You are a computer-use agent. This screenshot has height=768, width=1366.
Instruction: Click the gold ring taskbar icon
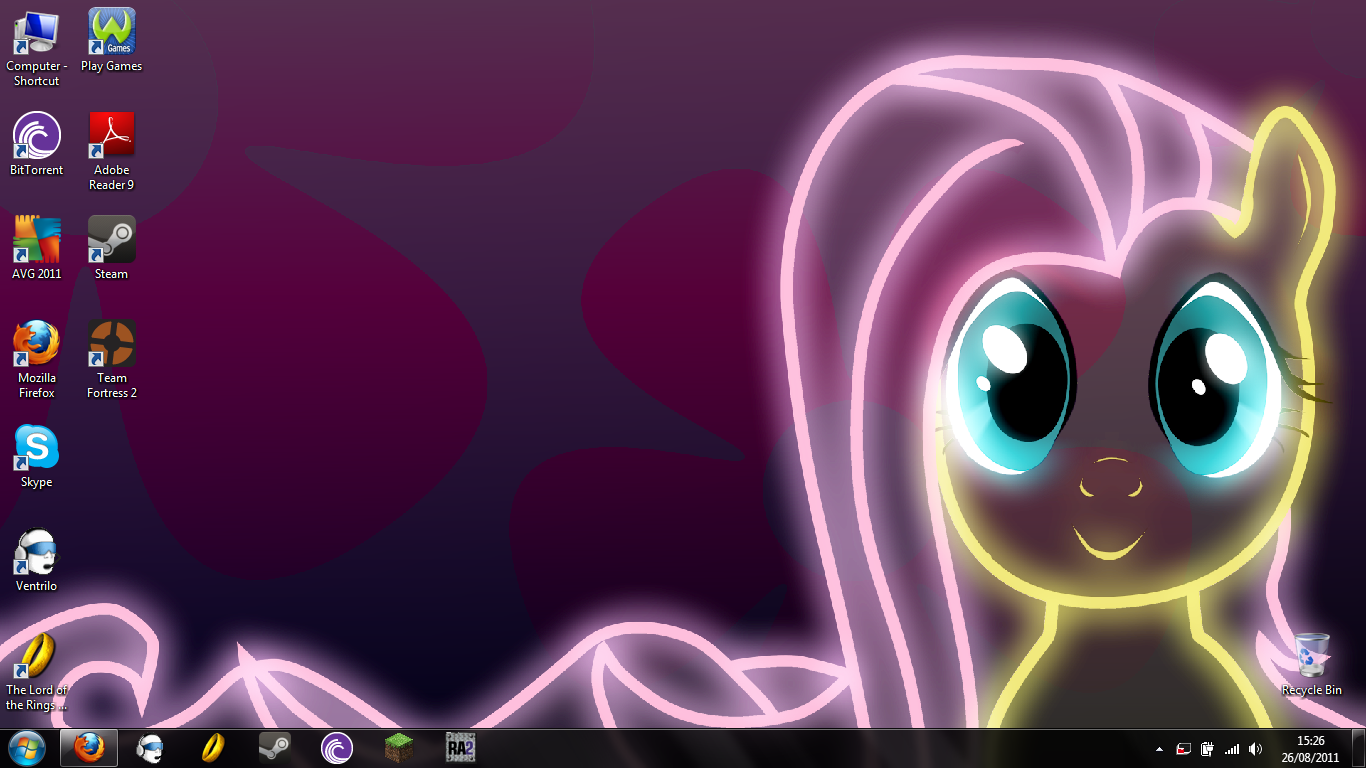point(213,747)
